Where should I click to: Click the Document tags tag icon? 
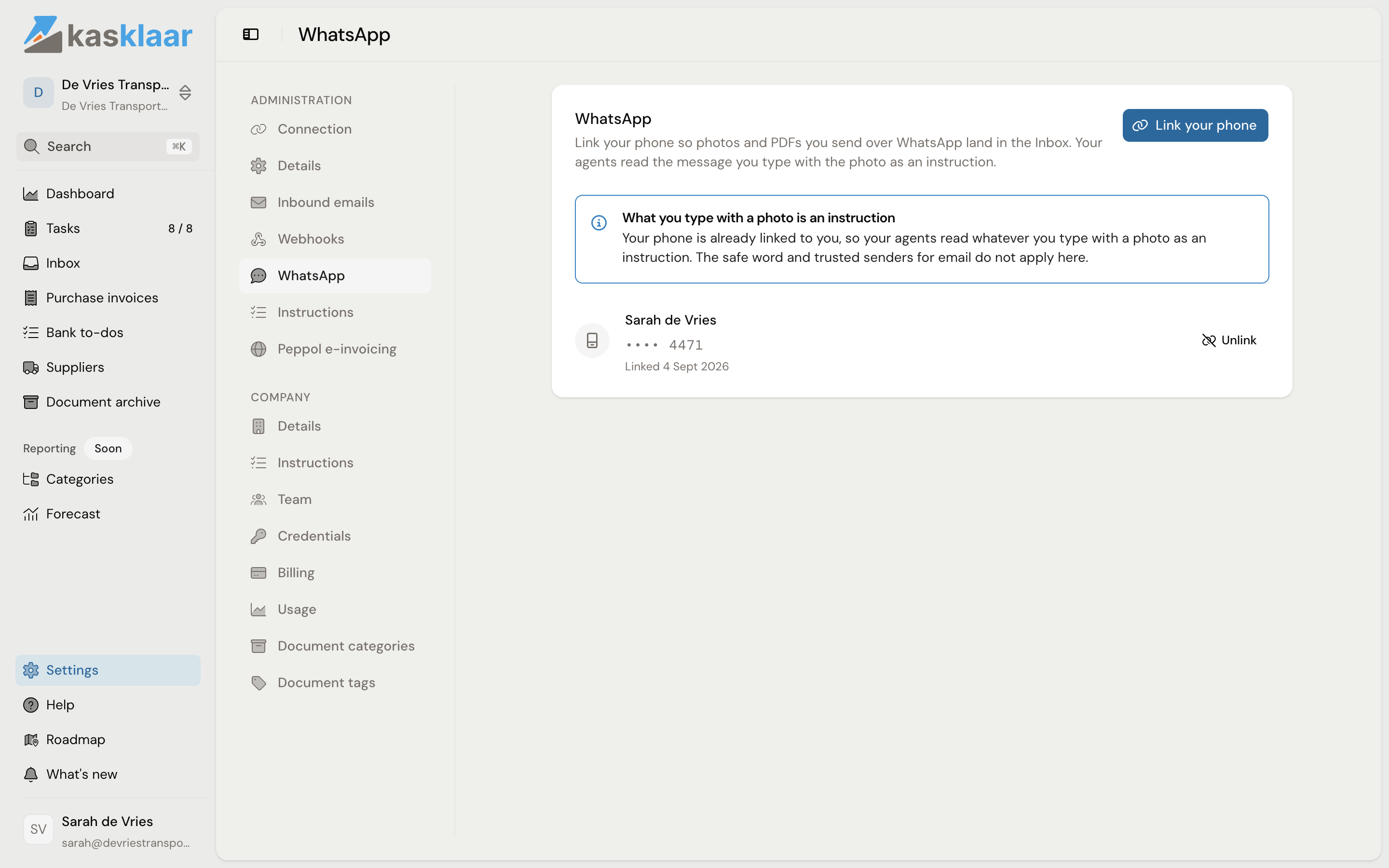click(x=259, y=683)
